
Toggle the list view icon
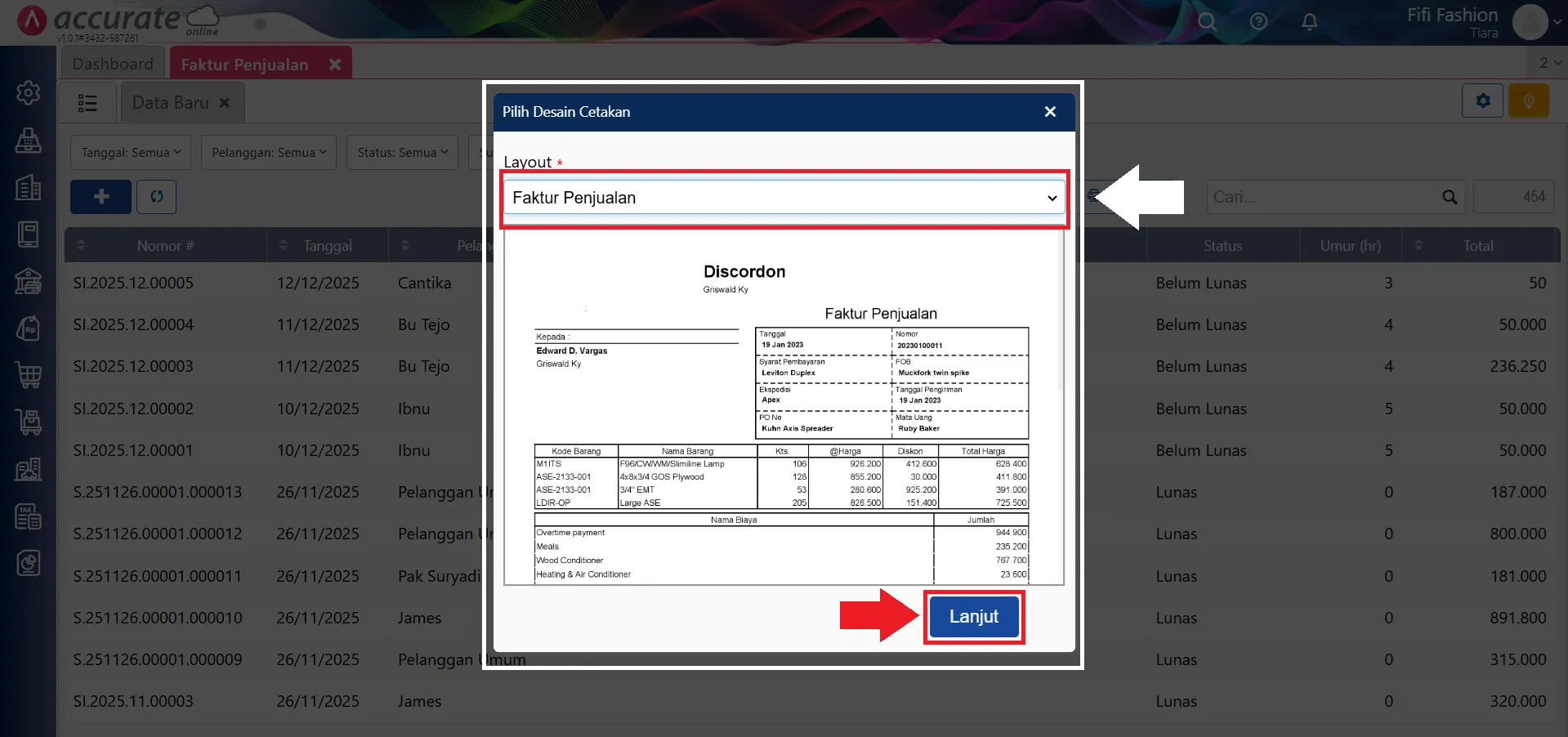coord(87,103)
